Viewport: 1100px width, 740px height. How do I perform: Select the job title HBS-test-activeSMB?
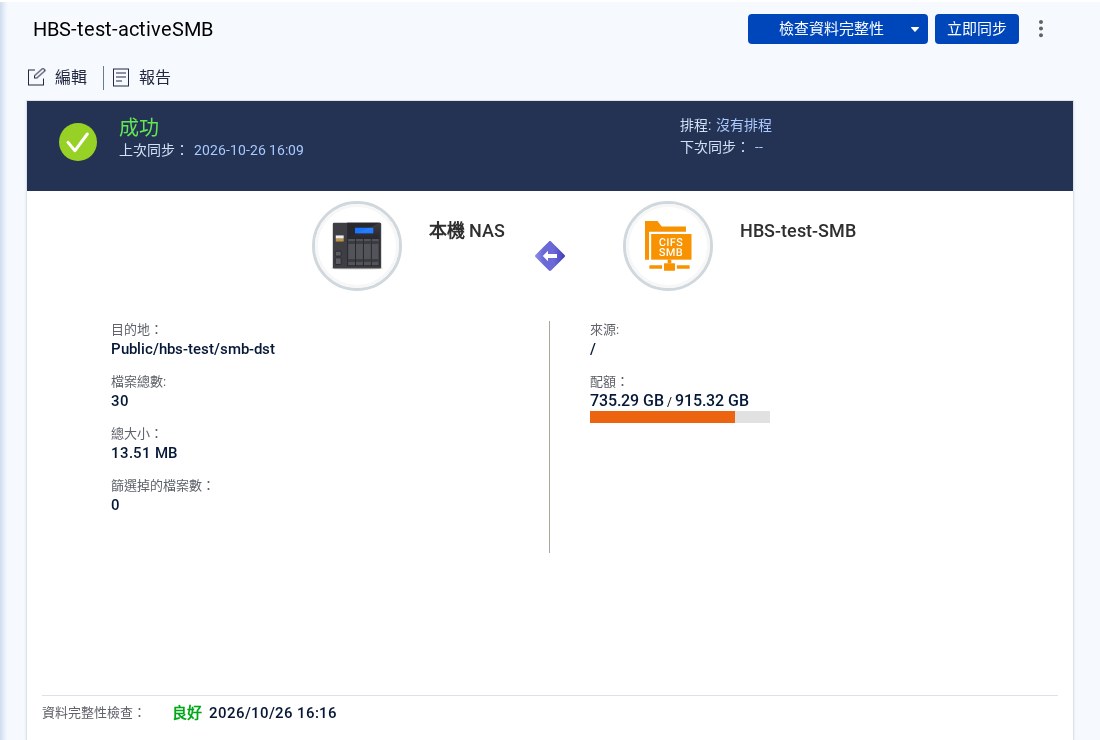point(123,29)
